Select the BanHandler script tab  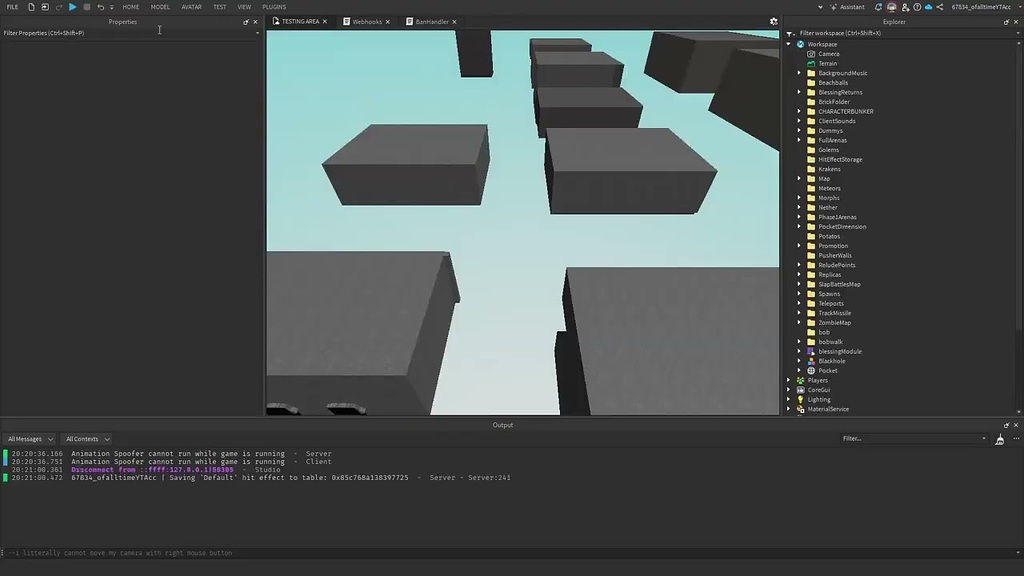(x=431, y=20)
